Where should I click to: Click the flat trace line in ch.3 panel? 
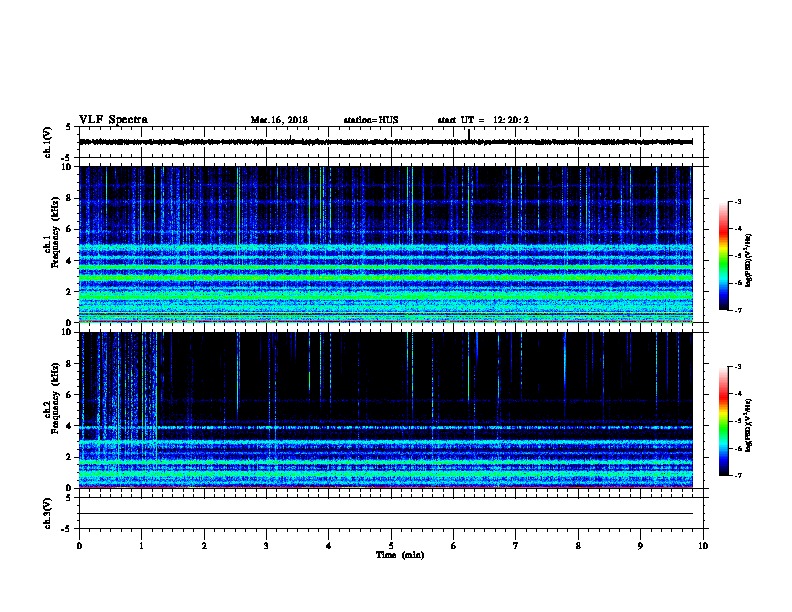[386, 514]
